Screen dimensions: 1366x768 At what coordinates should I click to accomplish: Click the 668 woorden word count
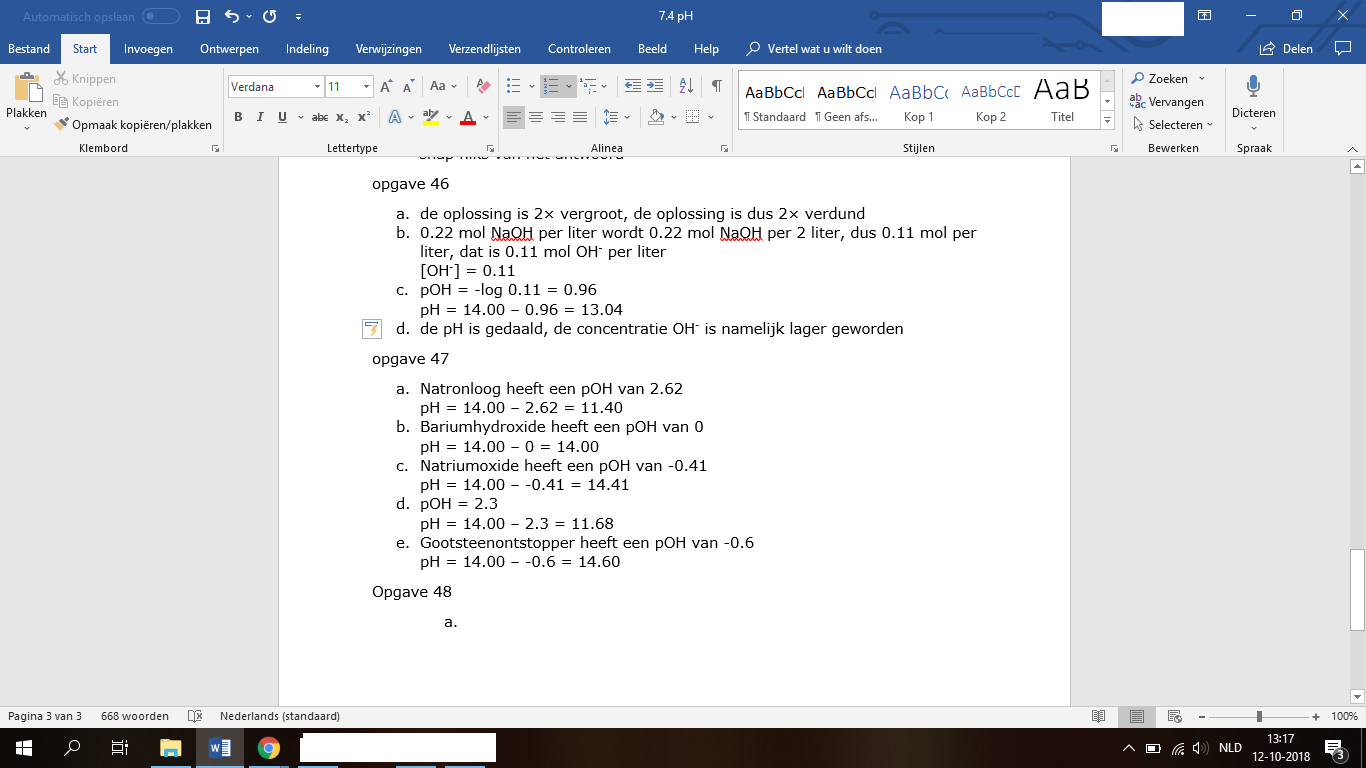point(134,716)
